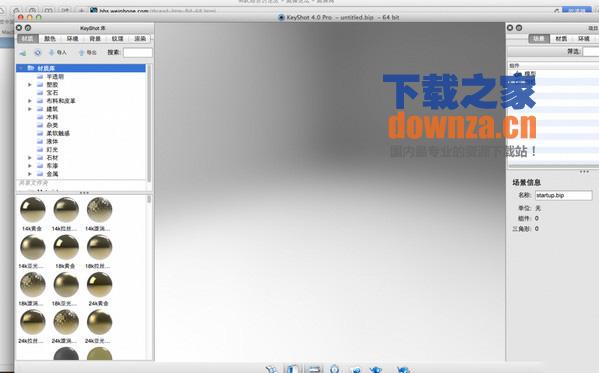
Task: Close the project panel on right
Action: click(510, 28)
